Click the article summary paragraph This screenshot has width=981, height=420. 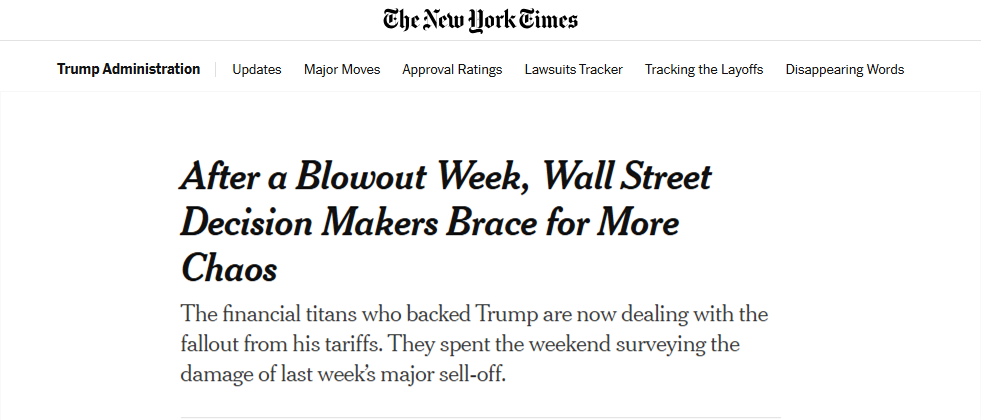pos(474,344)
